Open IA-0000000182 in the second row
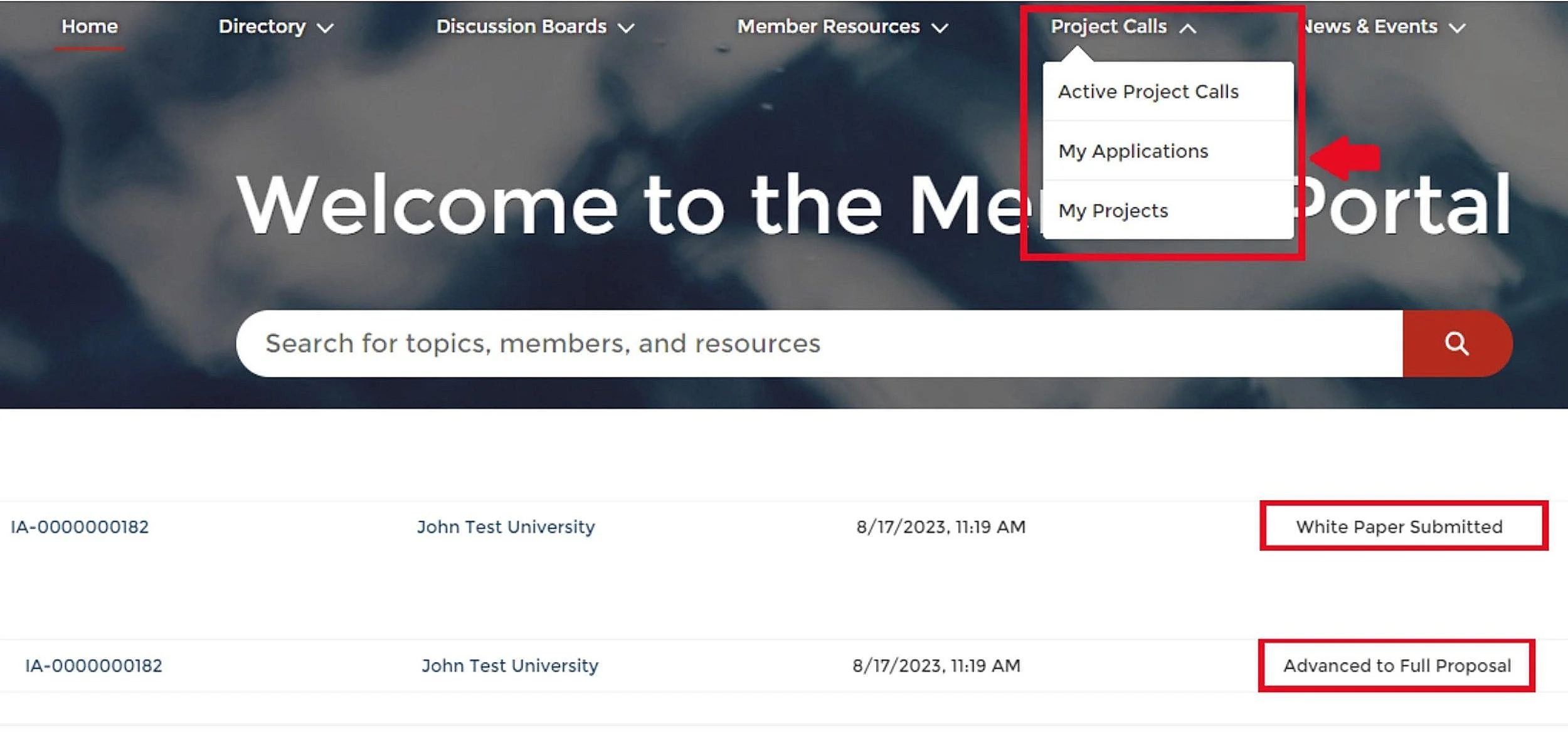 94,665
